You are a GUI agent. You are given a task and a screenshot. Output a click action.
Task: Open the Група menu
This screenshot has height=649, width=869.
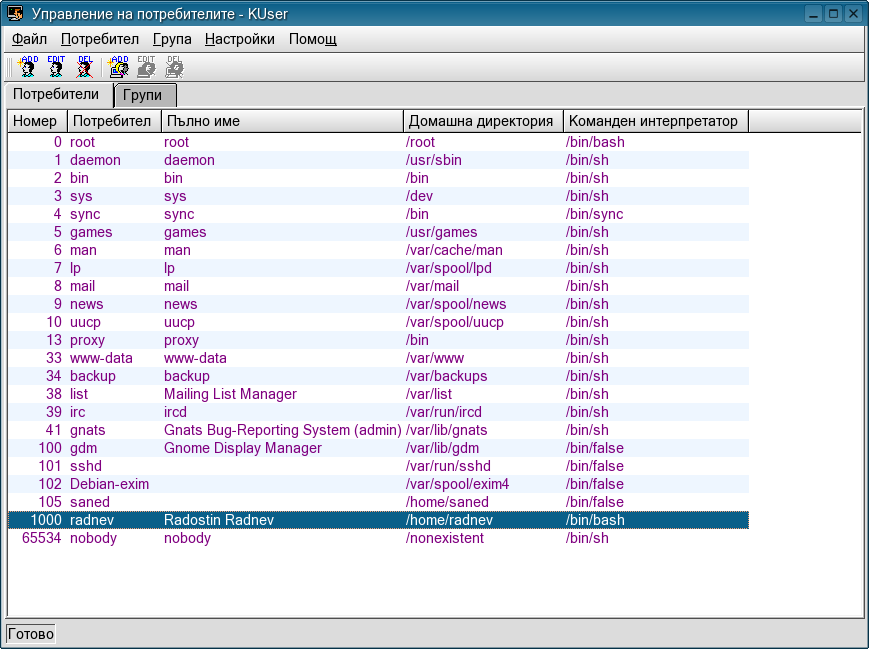tap(172, 40)
